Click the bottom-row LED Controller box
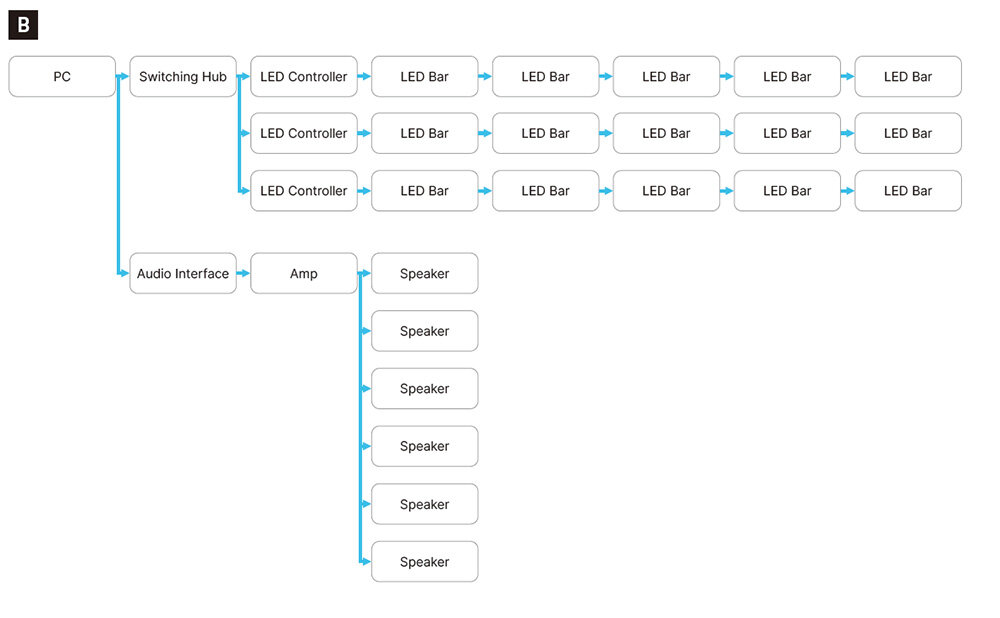The image size is (1000, 618). tap(304, 191)
